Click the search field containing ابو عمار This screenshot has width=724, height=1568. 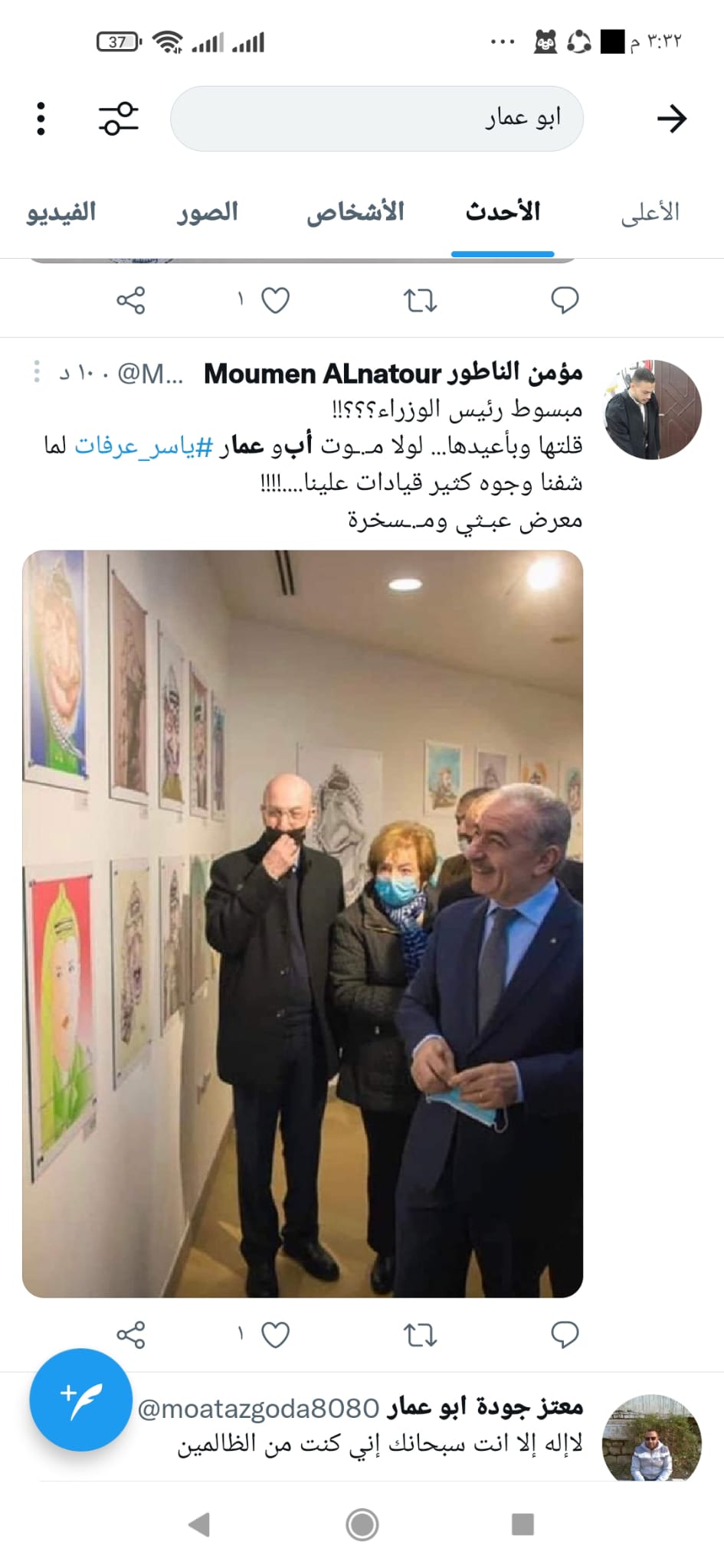point(377,119)
